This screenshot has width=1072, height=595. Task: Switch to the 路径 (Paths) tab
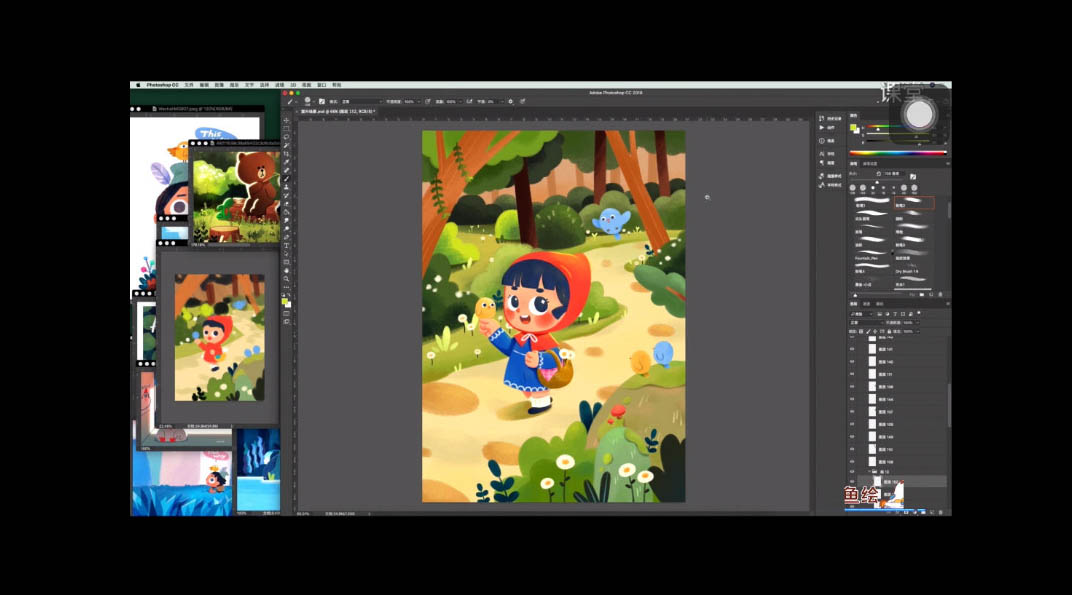tap(880, 304)
